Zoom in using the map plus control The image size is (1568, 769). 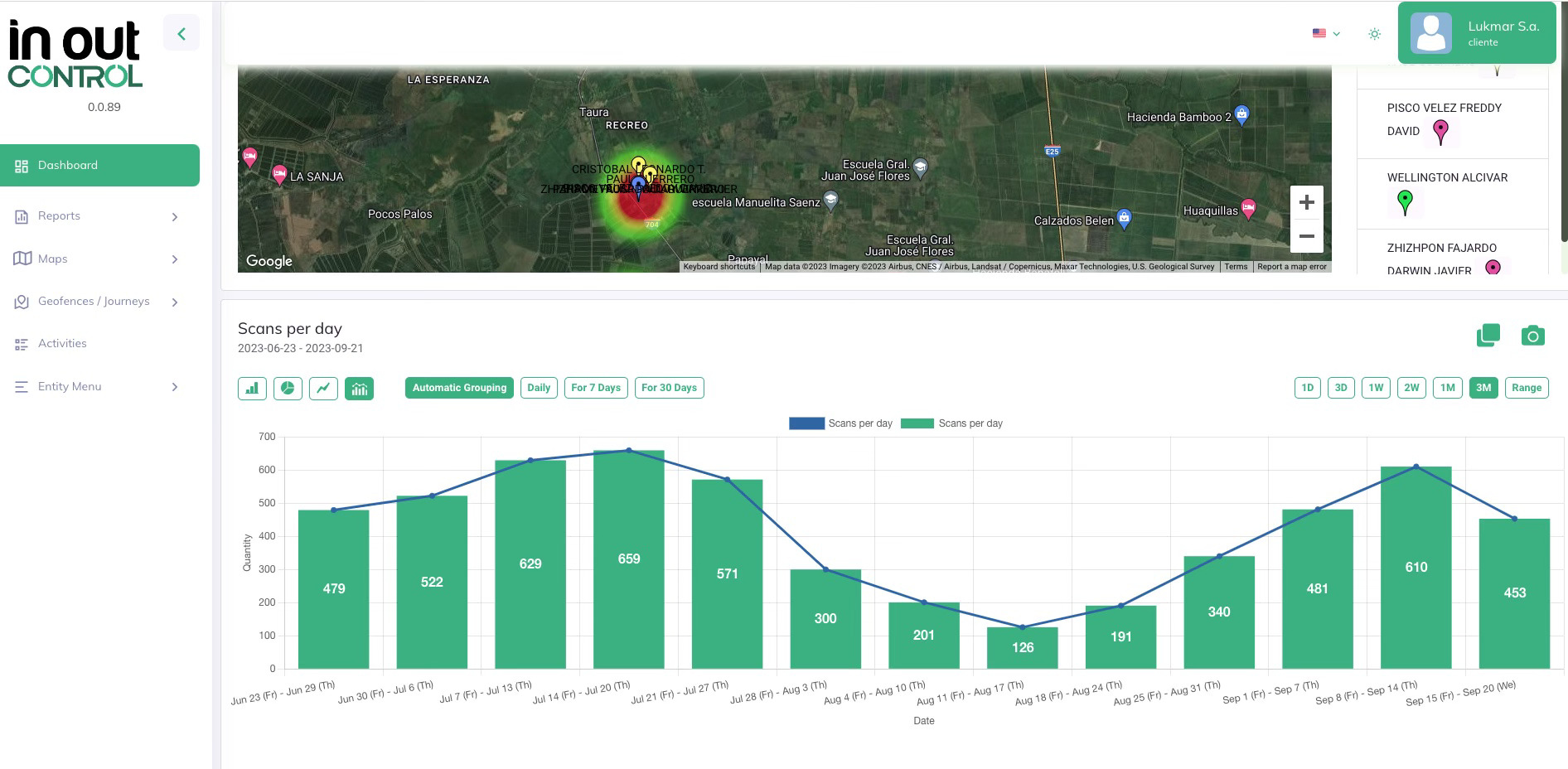tap(1307, 202)
